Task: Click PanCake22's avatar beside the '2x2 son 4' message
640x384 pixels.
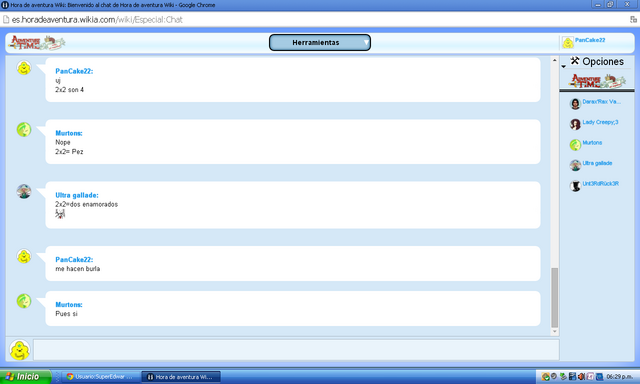Action: (x=24, y=68)
